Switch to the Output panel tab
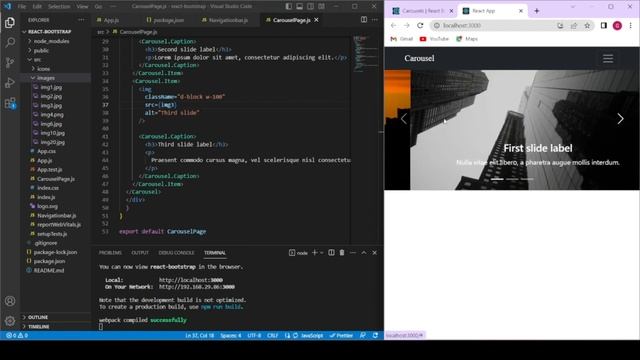This screenshot has width=640, height=360. click(x=140, y=253)
